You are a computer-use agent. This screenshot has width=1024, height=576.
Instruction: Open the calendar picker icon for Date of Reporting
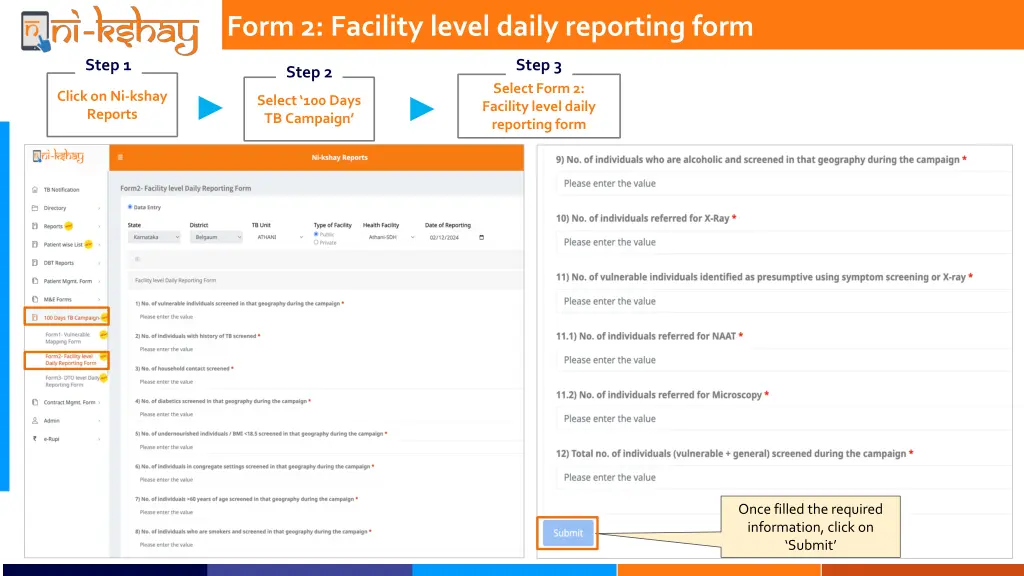click(481, 237)
